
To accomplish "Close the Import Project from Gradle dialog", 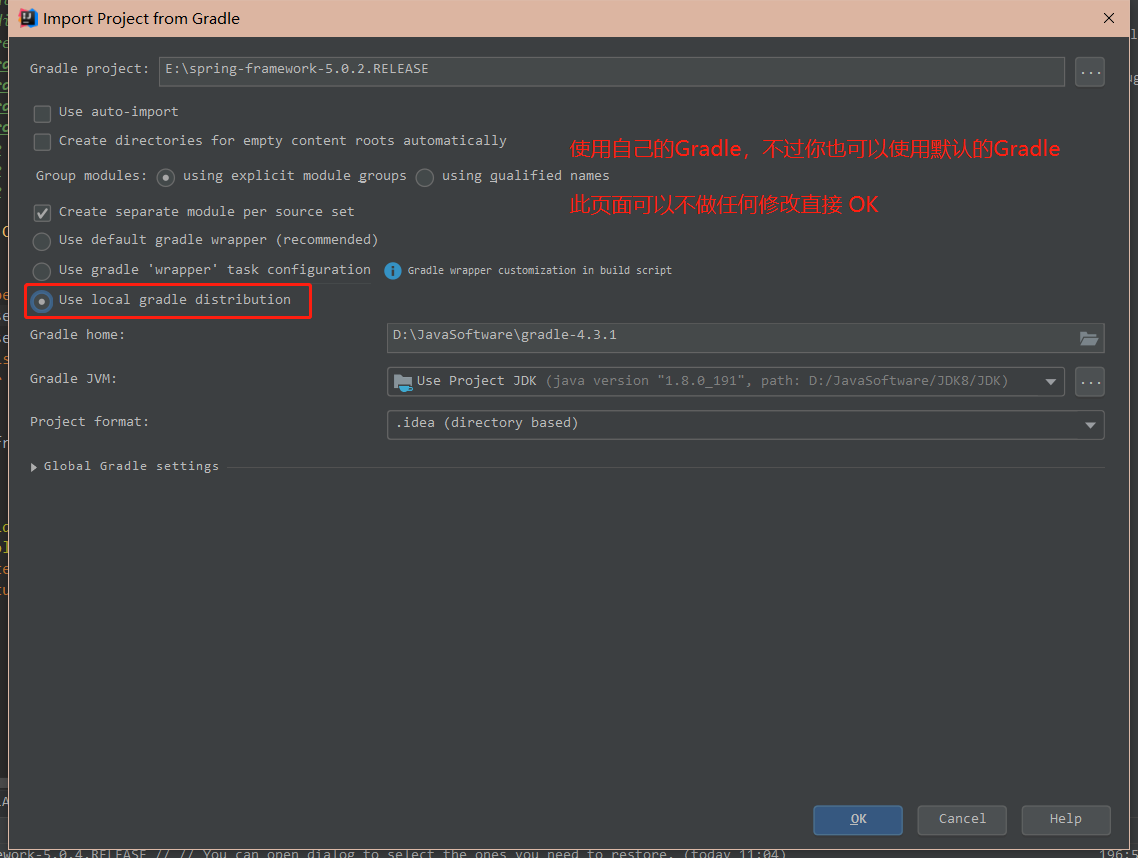I will click(x=1108, y=18).
